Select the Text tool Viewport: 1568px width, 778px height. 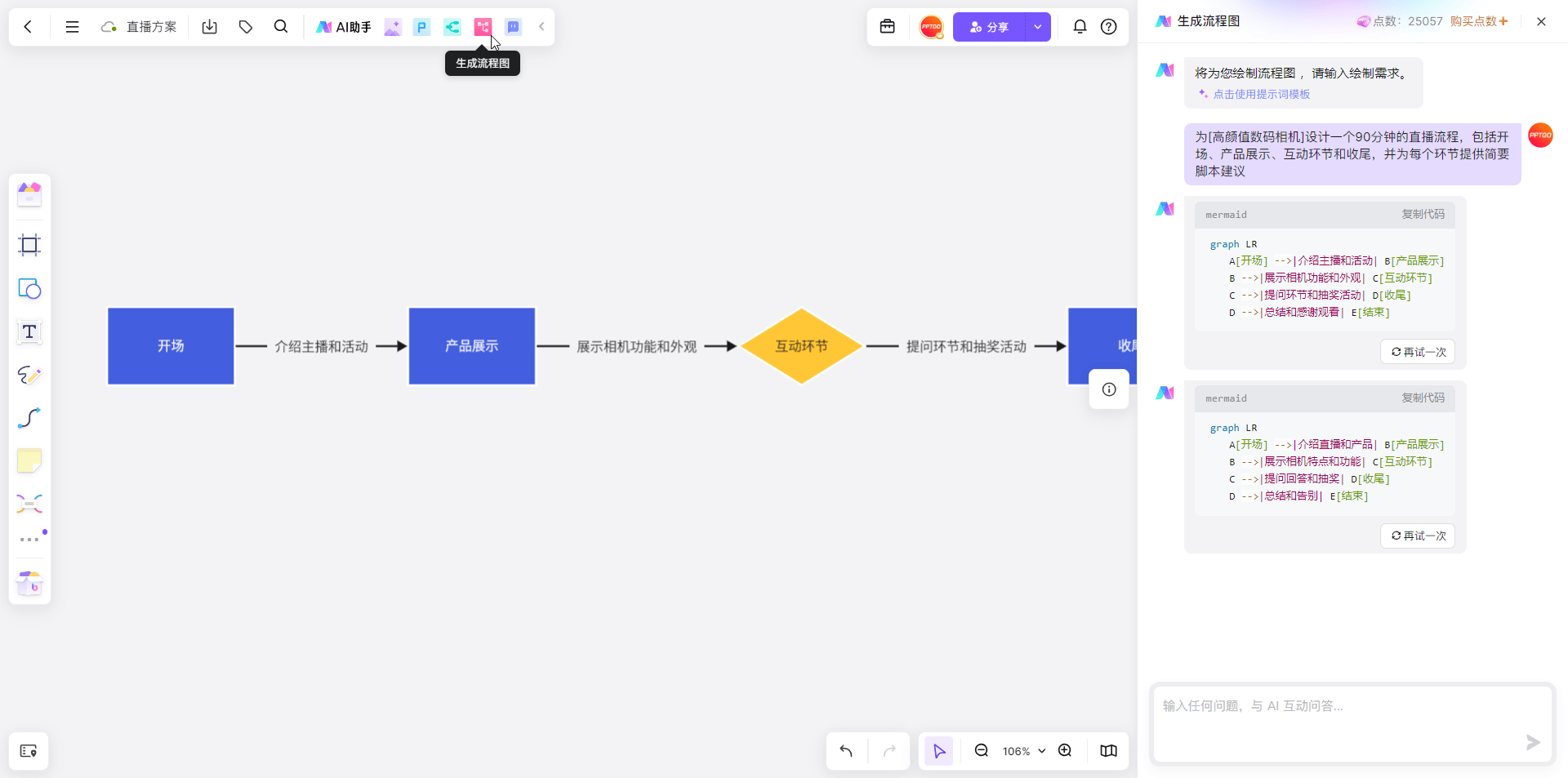pos(29,331)
